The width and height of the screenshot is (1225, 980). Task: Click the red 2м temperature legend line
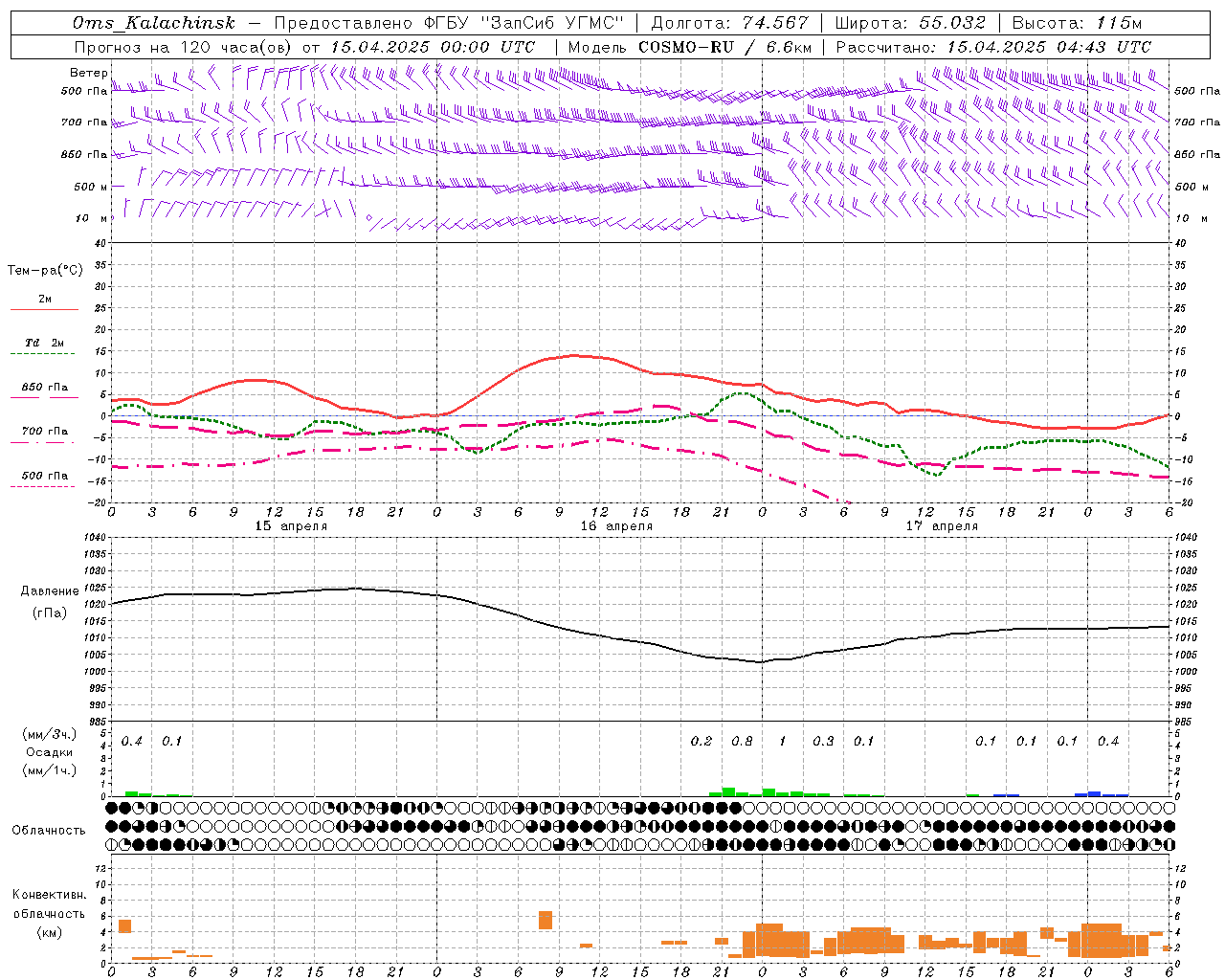44,309
